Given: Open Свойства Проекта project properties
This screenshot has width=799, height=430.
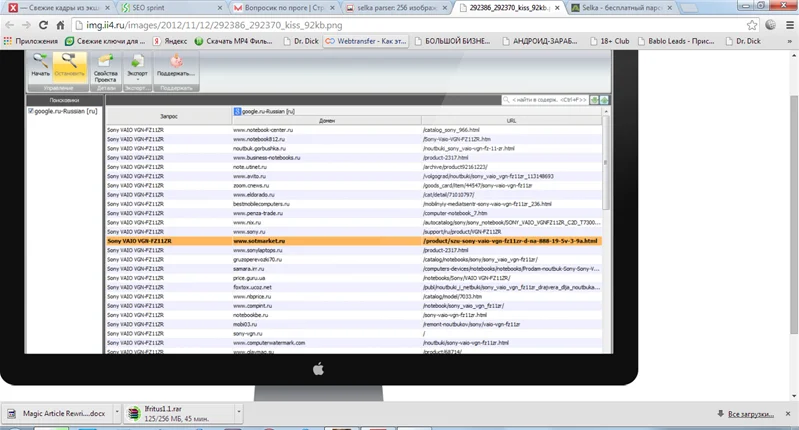Looking at the screenshot, I should [x=105, y=66].
